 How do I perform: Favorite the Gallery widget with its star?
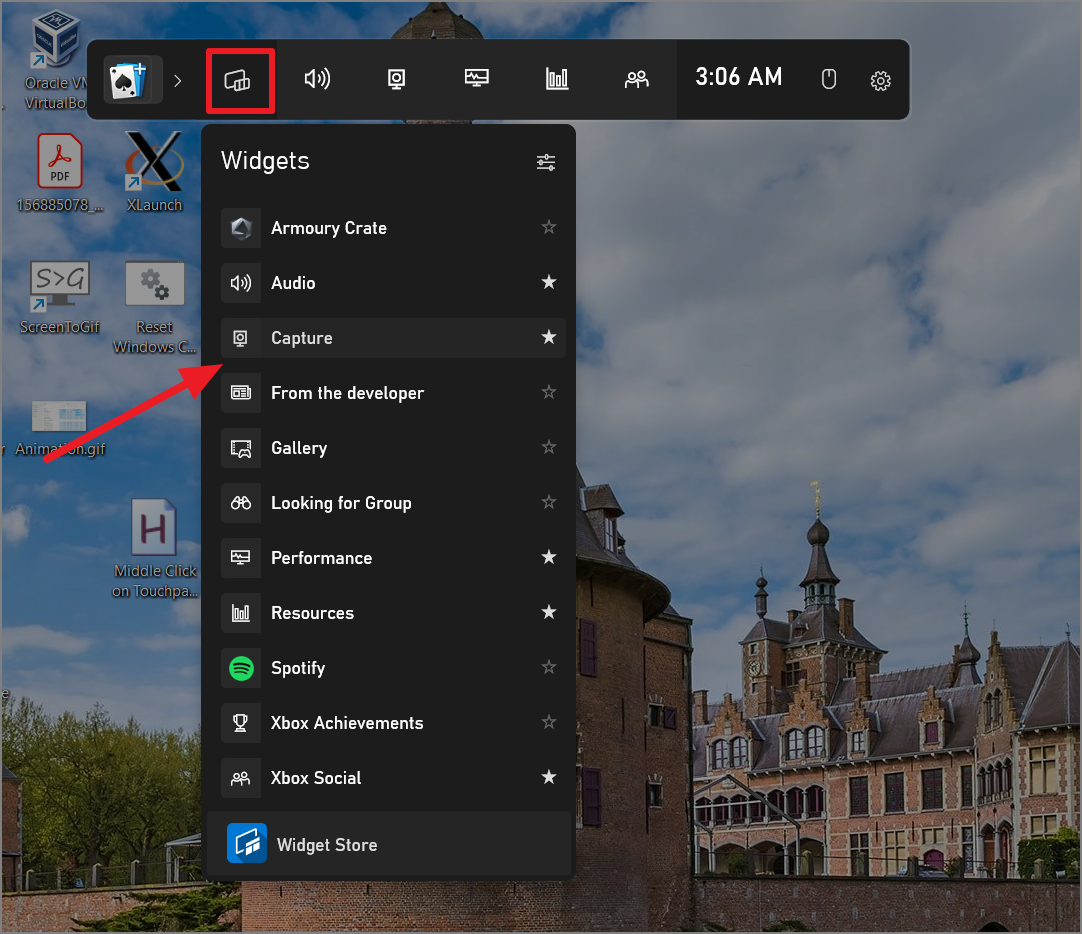[x=548, y=447]
